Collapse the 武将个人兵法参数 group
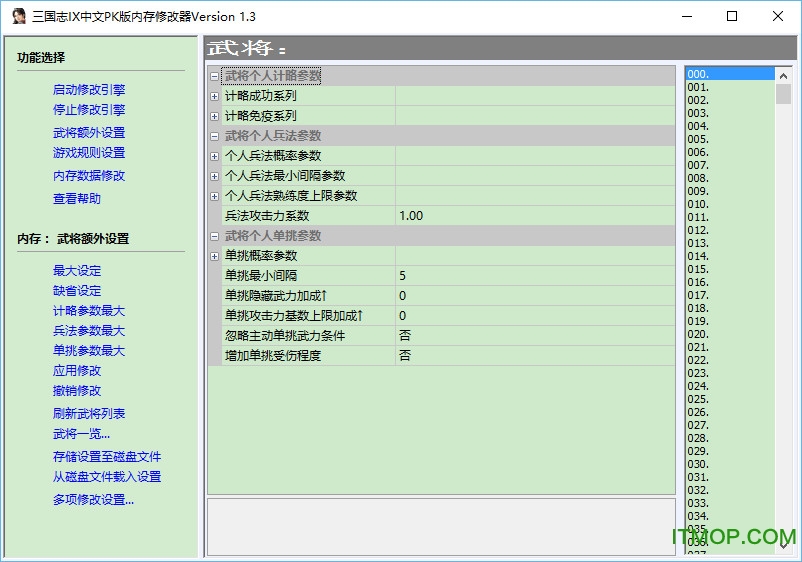This screenshot has width=802, height=562. [214, 136]
